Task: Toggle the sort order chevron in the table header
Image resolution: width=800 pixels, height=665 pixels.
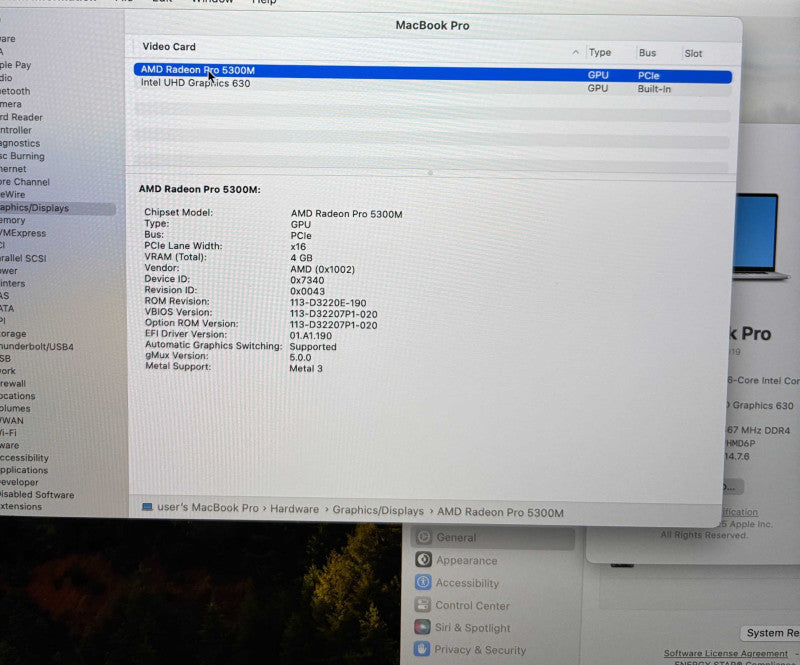Action: pos(576,52)
